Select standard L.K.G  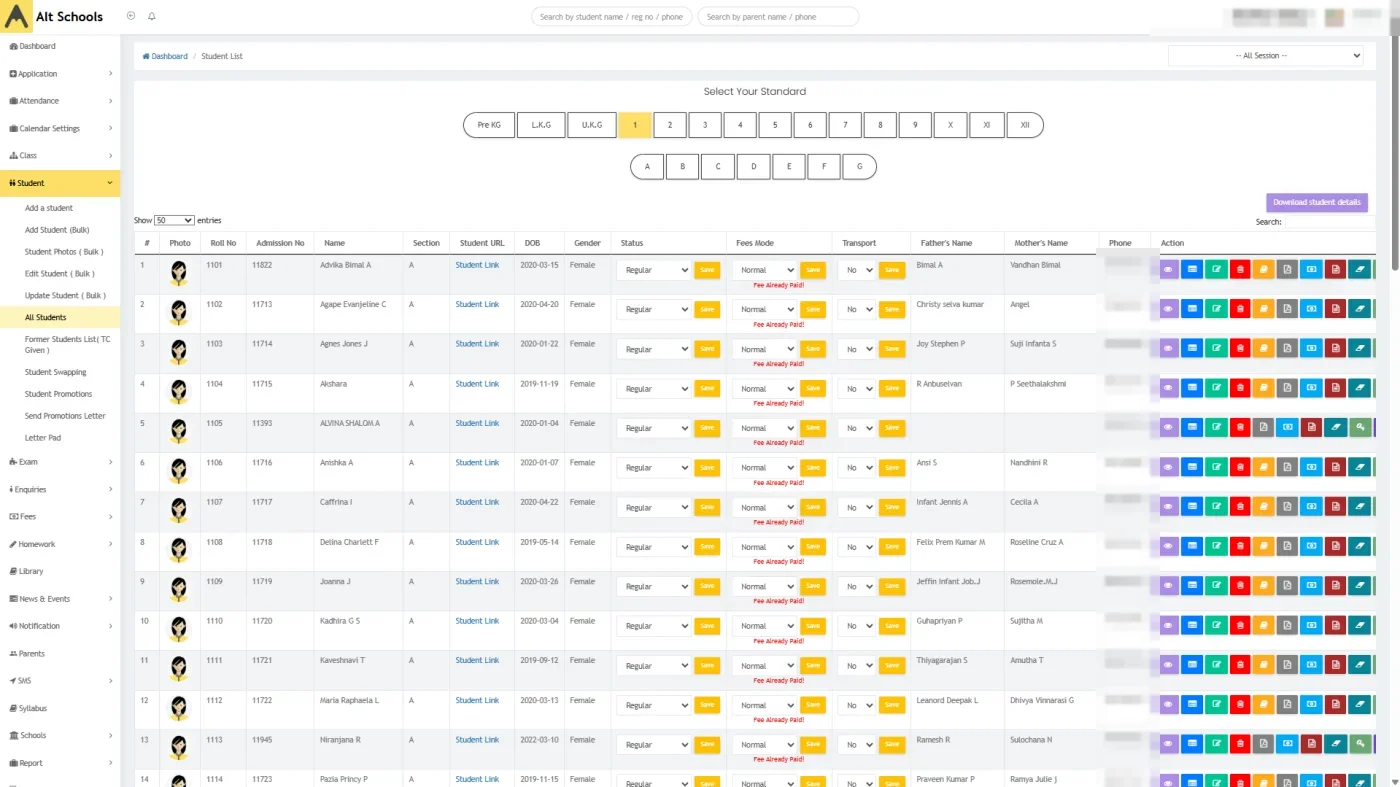541,125
